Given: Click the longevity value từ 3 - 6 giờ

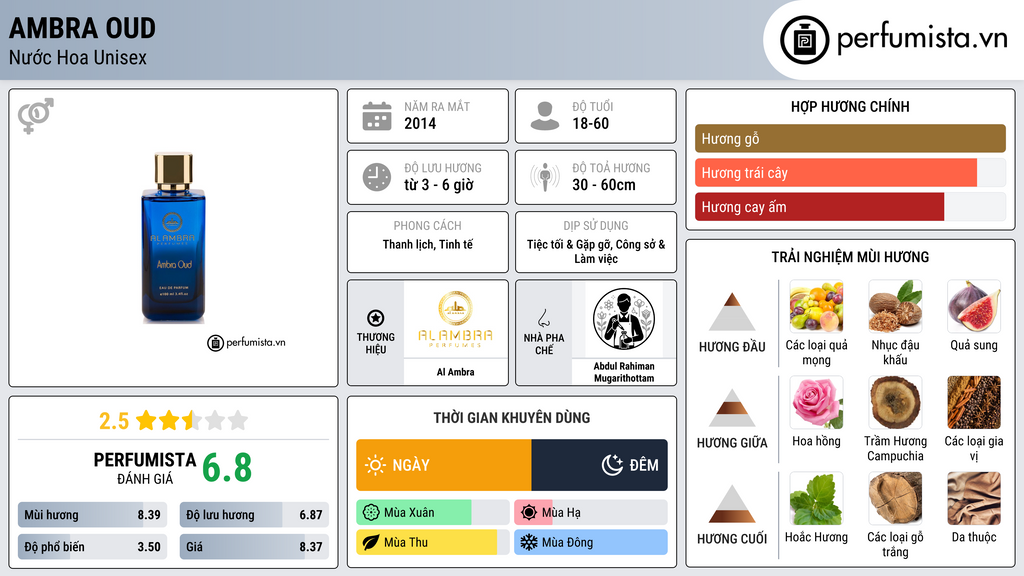Looking at the screenshot, I should coord(439,185).
